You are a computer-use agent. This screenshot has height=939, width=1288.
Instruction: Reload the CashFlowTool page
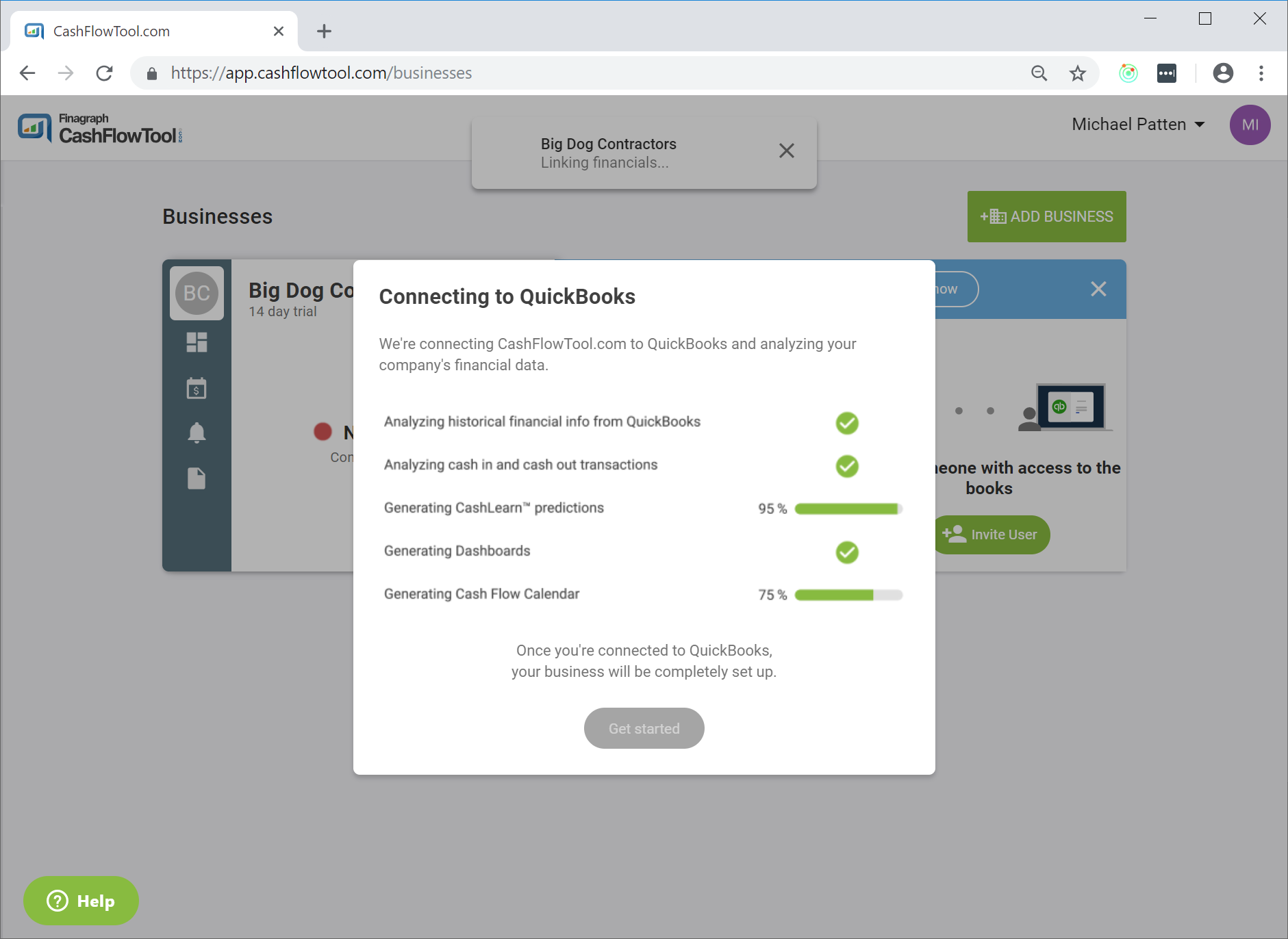point(104,73)
